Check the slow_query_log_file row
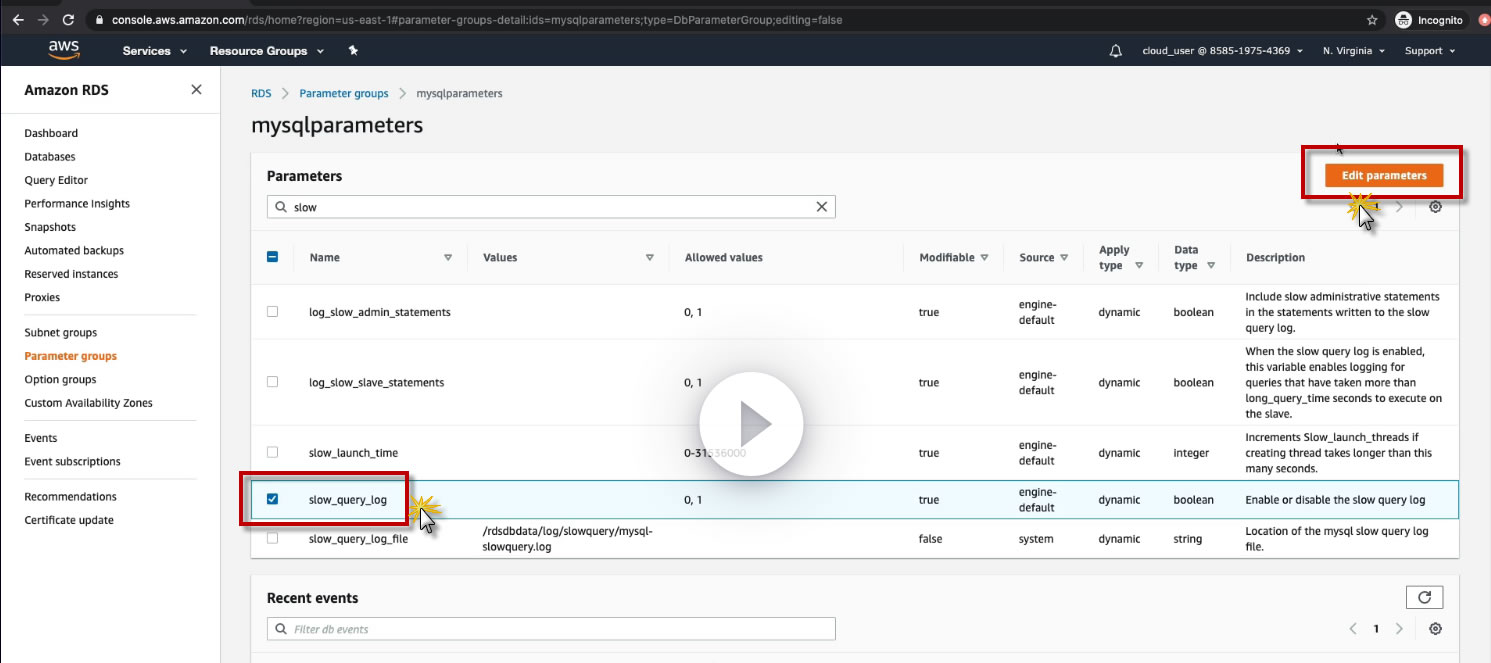 272,538
